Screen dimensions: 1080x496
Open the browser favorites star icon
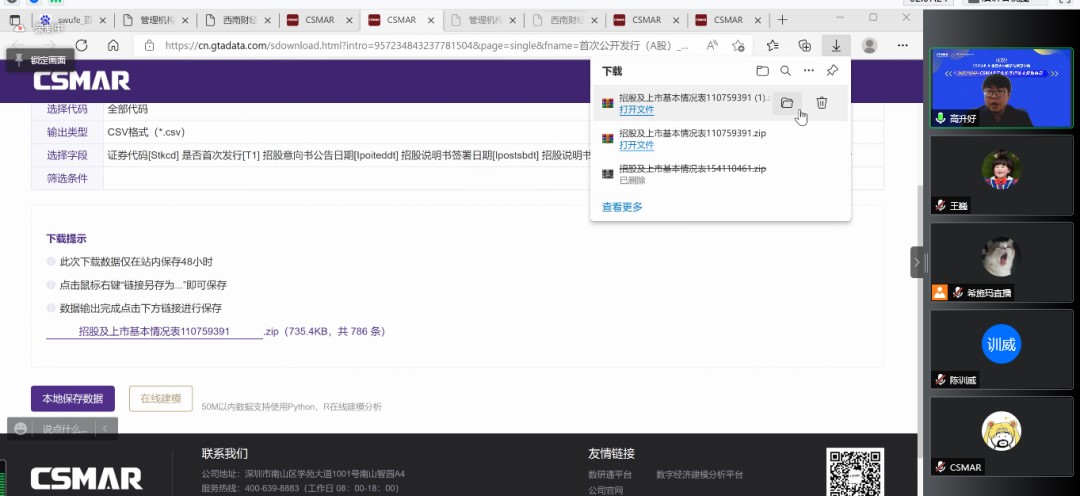click(772, 45)
